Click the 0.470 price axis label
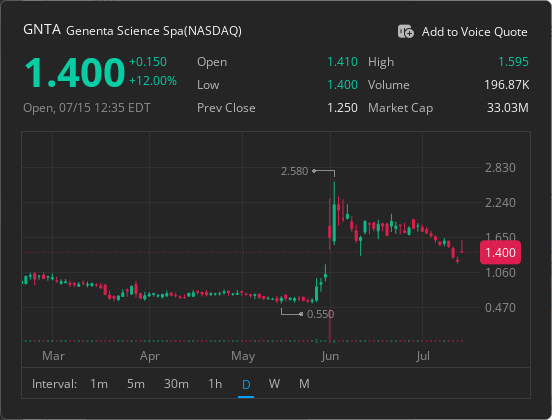Screen dimensions: 552x420 pos(500,308)
